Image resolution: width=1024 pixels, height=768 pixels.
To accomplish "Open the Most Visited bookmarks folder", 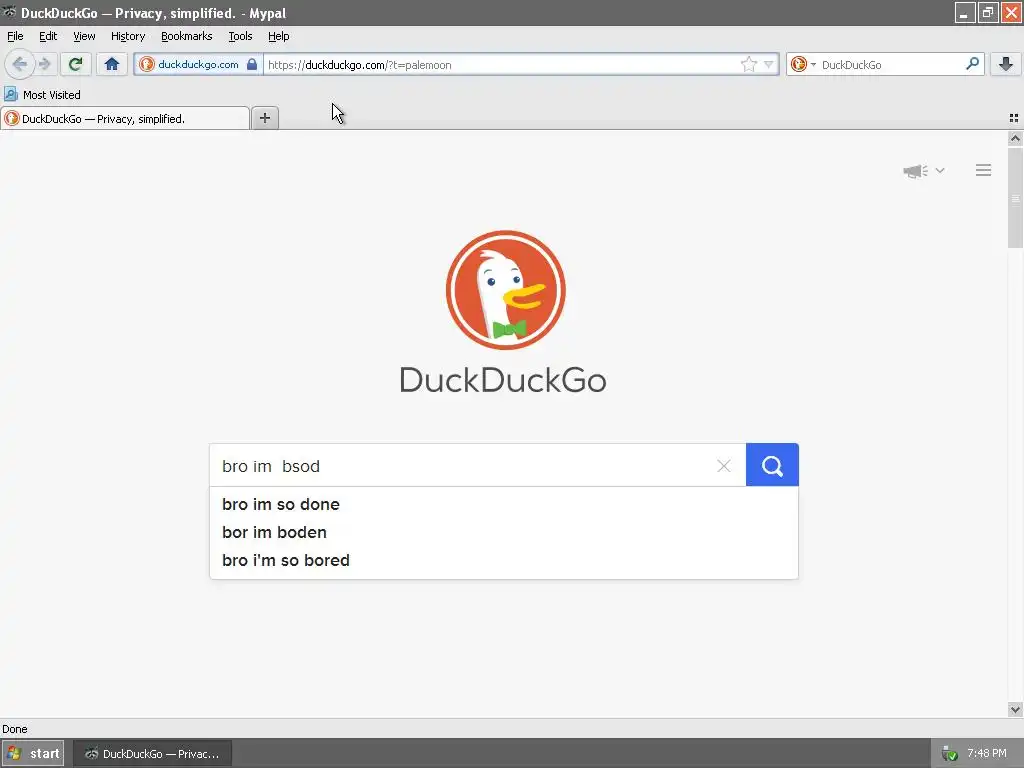I will [42, 95].
